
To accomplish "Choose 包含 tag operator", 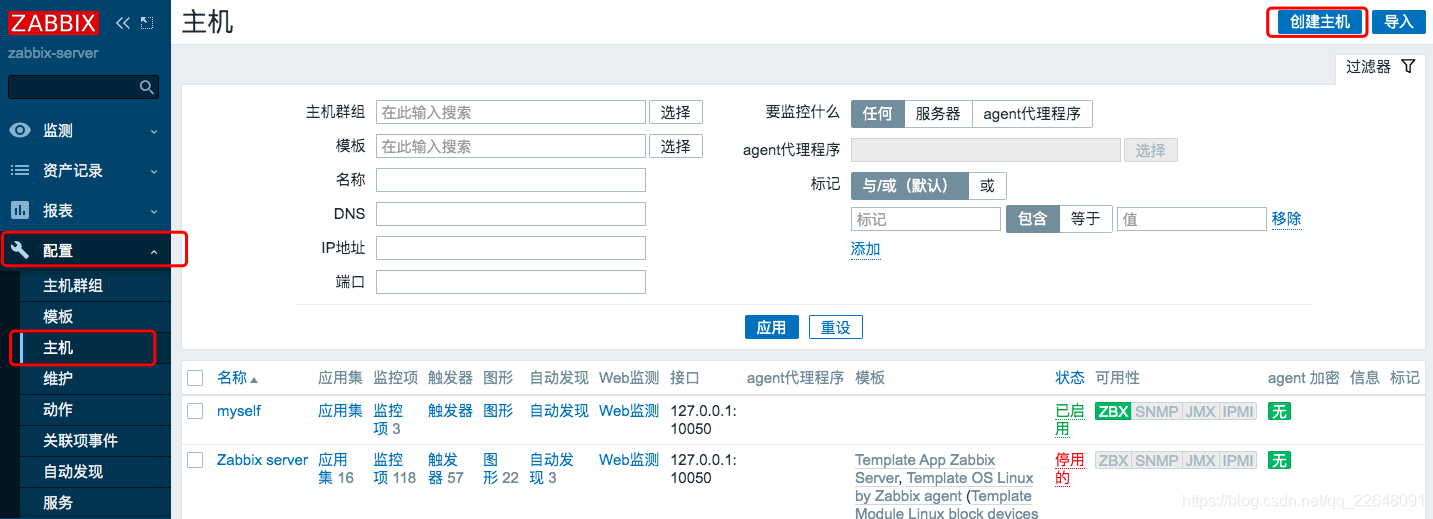I will pyautogui.click(x=1032, y=218).
